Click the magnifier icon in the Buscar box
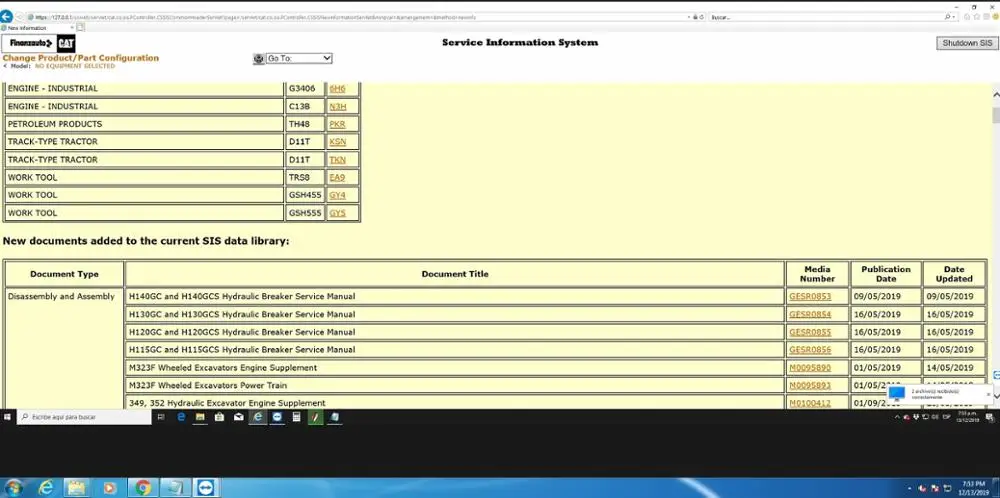 [947, 17]
